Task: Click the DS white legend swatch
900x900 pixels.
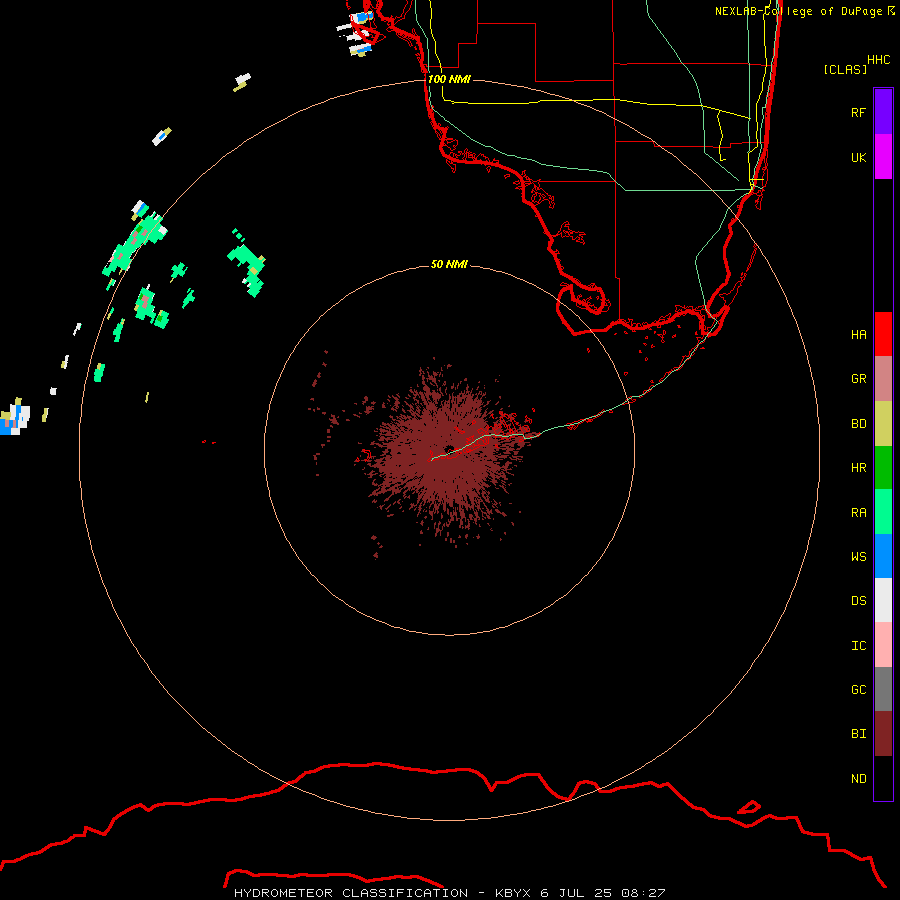Action: tap(883, 600)
